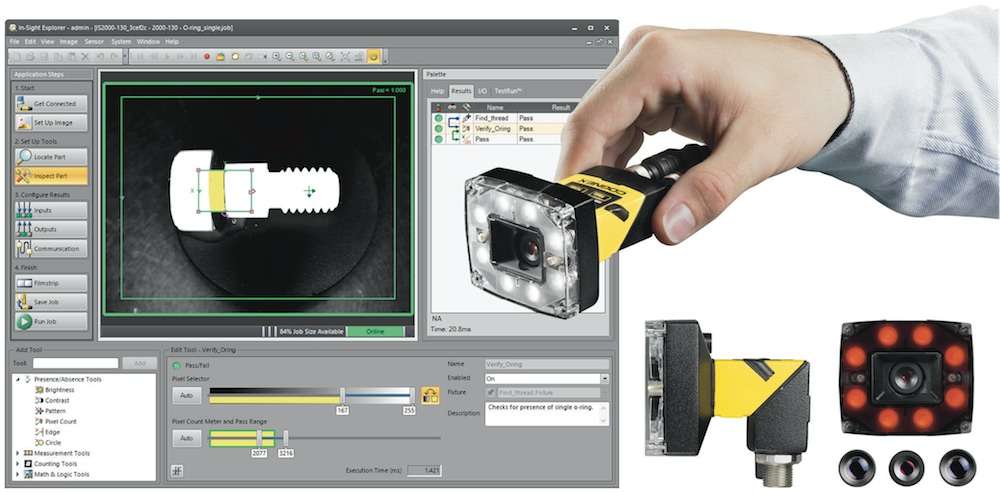1000x493 pixels.
Task: Open the System menu
Action: [121, 41]
